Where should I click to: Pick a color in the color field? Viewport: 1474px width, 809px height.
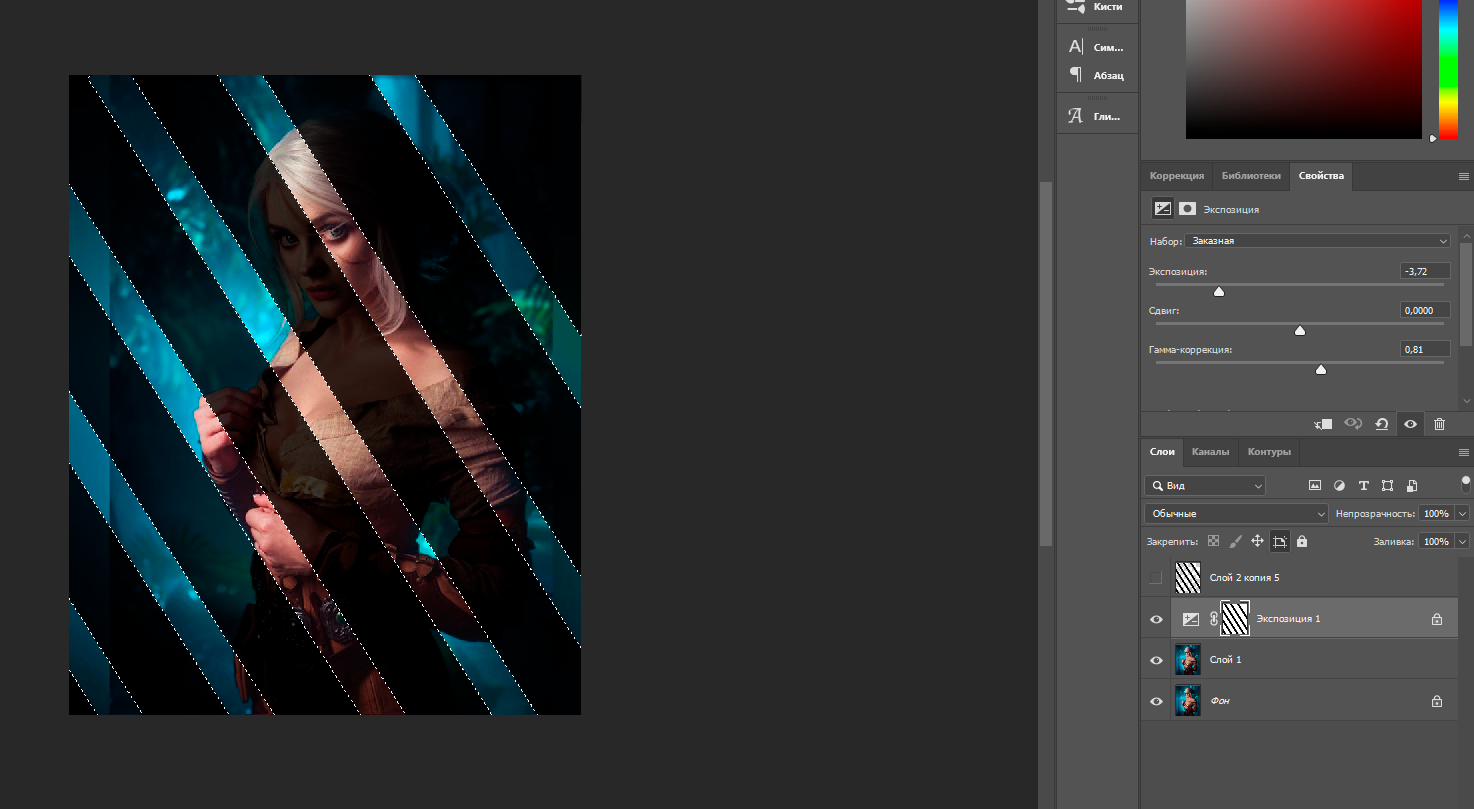[1304, 68]
